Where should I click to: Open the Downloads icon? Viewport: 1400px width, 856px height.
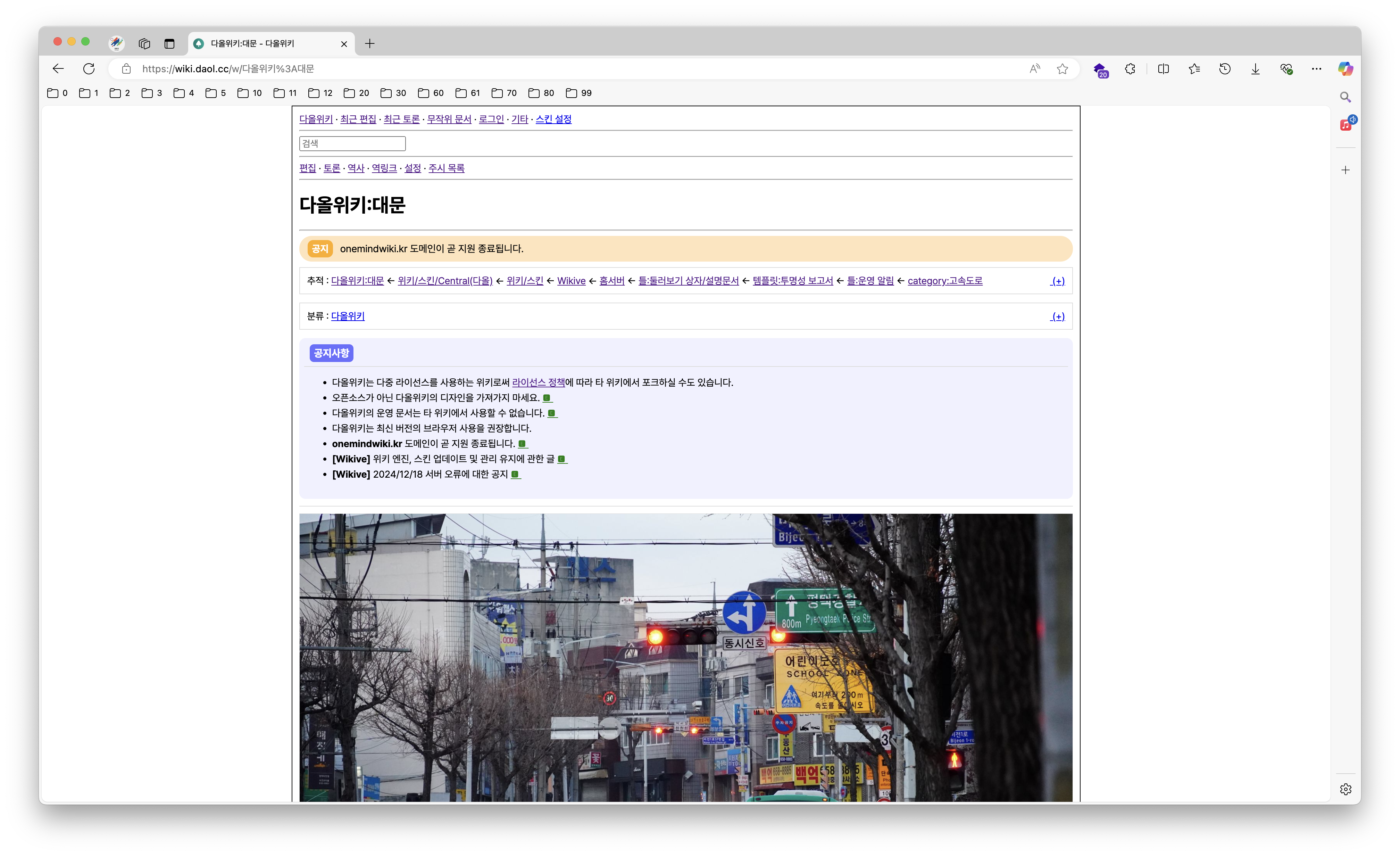pyautogui.click(x=1256, y=69)
